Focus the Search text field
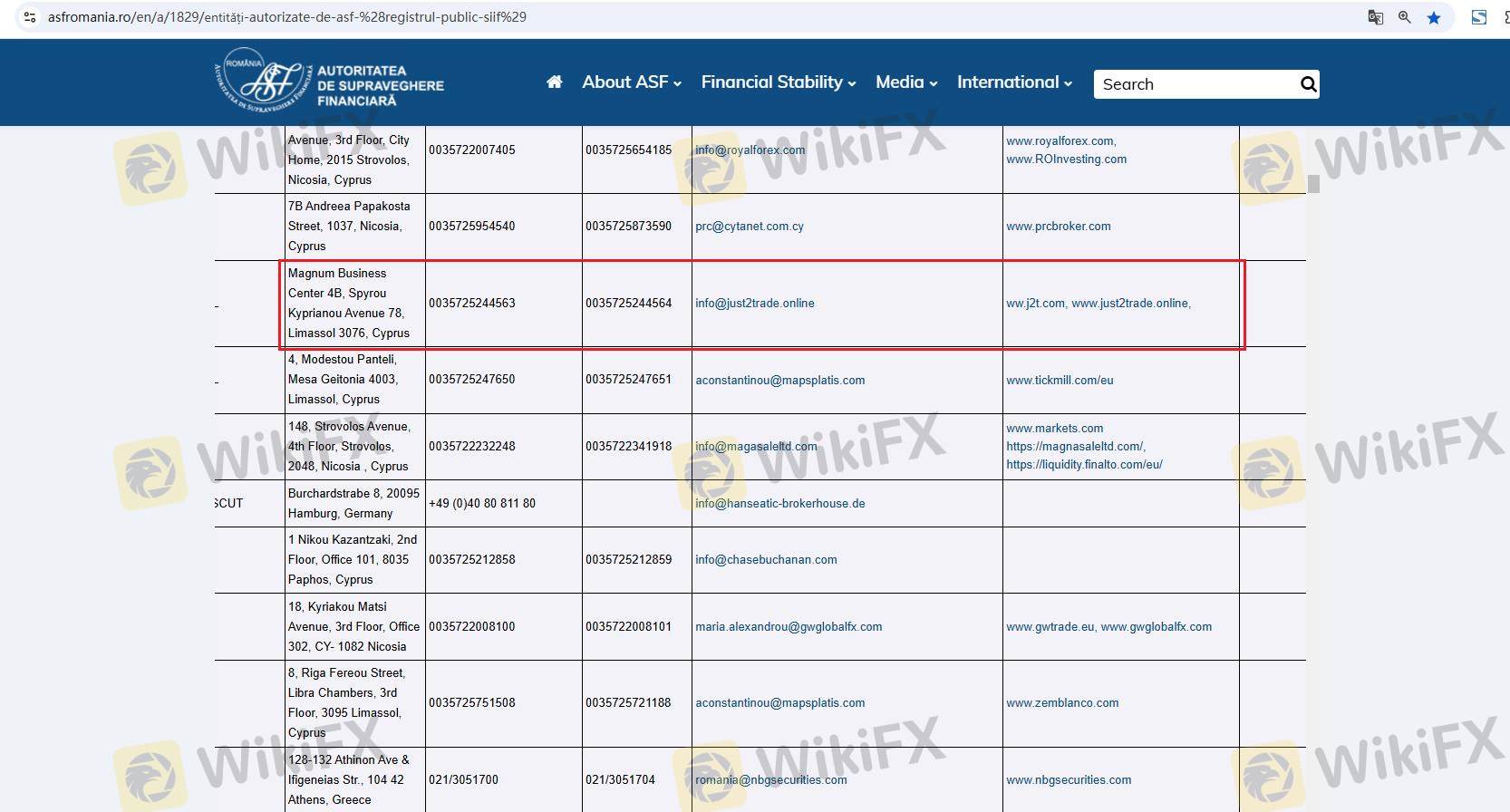The image size is (1510, 812). (1196, 84)
